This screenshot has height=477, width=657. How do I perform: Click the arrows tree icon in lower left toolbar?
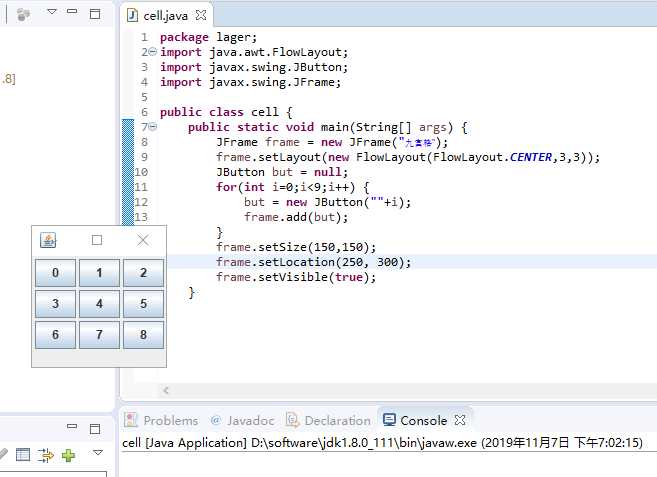[45, 455]
